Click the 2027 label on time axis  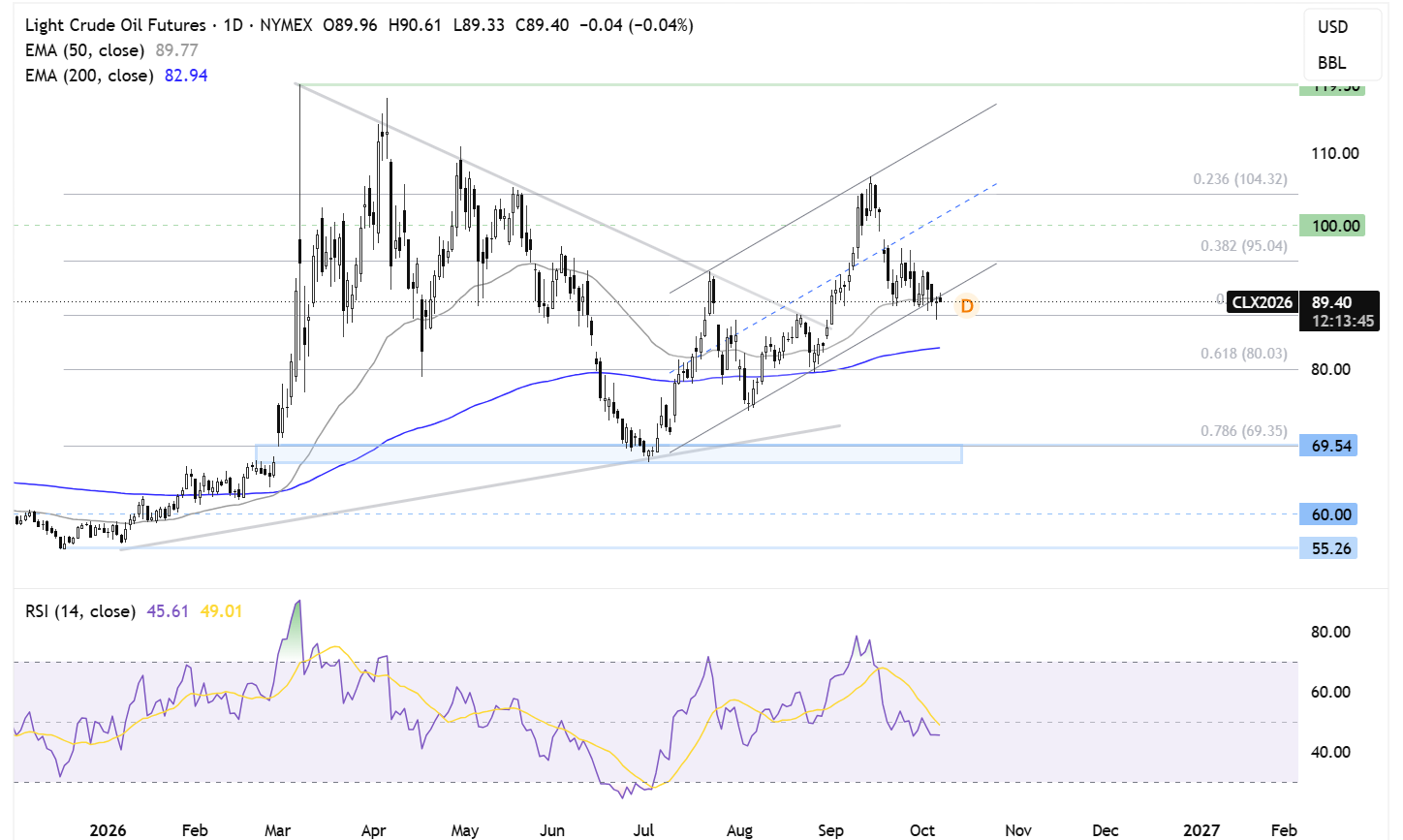coord(1201,830)
